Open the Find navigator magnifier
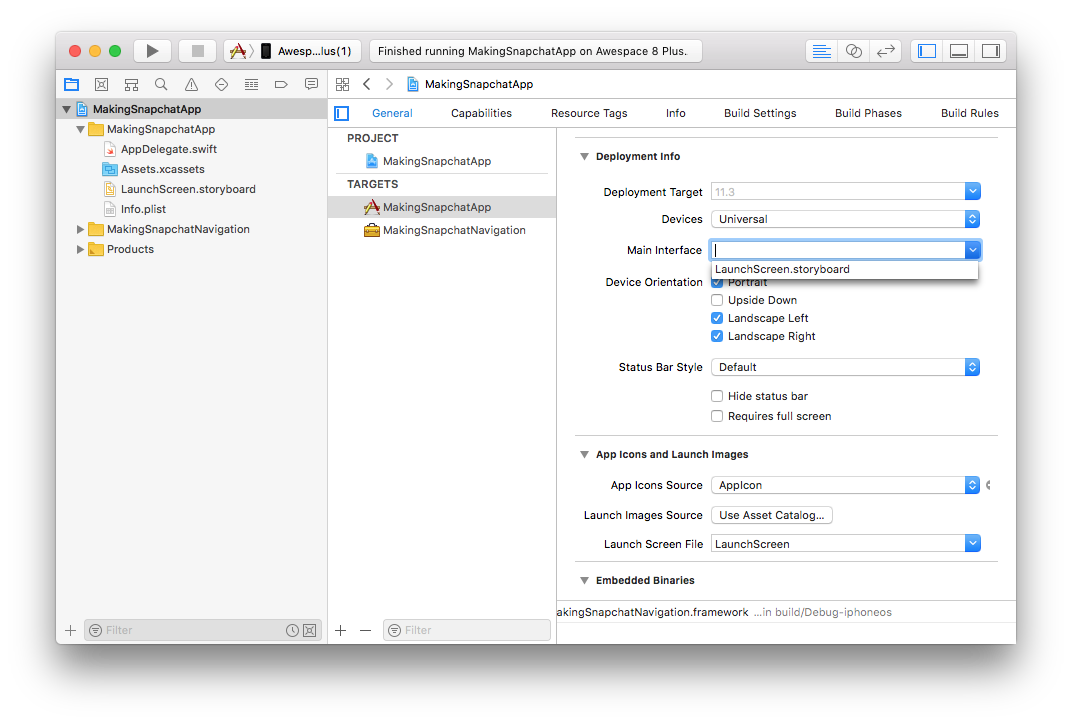 [161, 85]
